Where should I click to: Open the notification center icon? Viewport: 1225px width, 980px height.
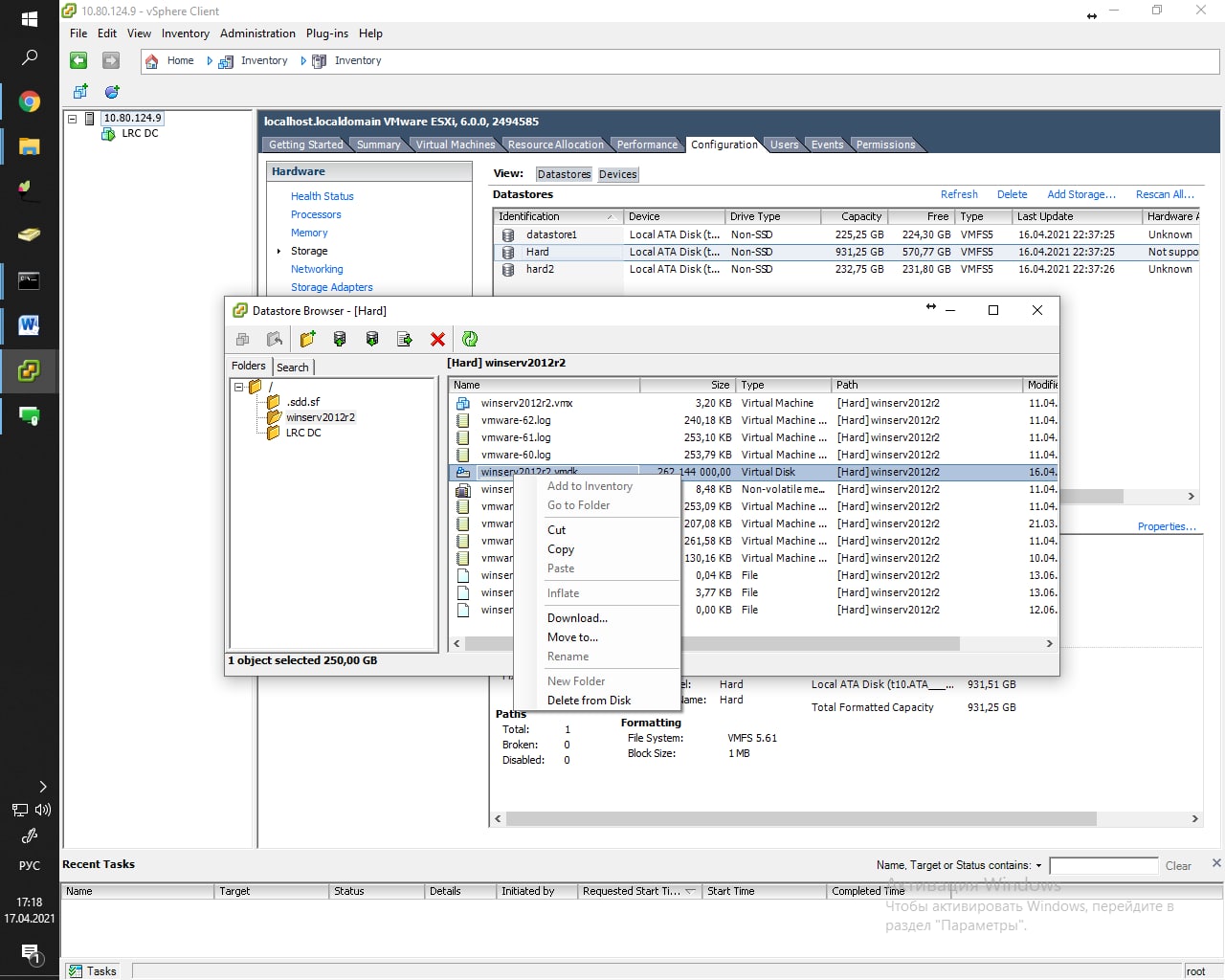(30, 953)
